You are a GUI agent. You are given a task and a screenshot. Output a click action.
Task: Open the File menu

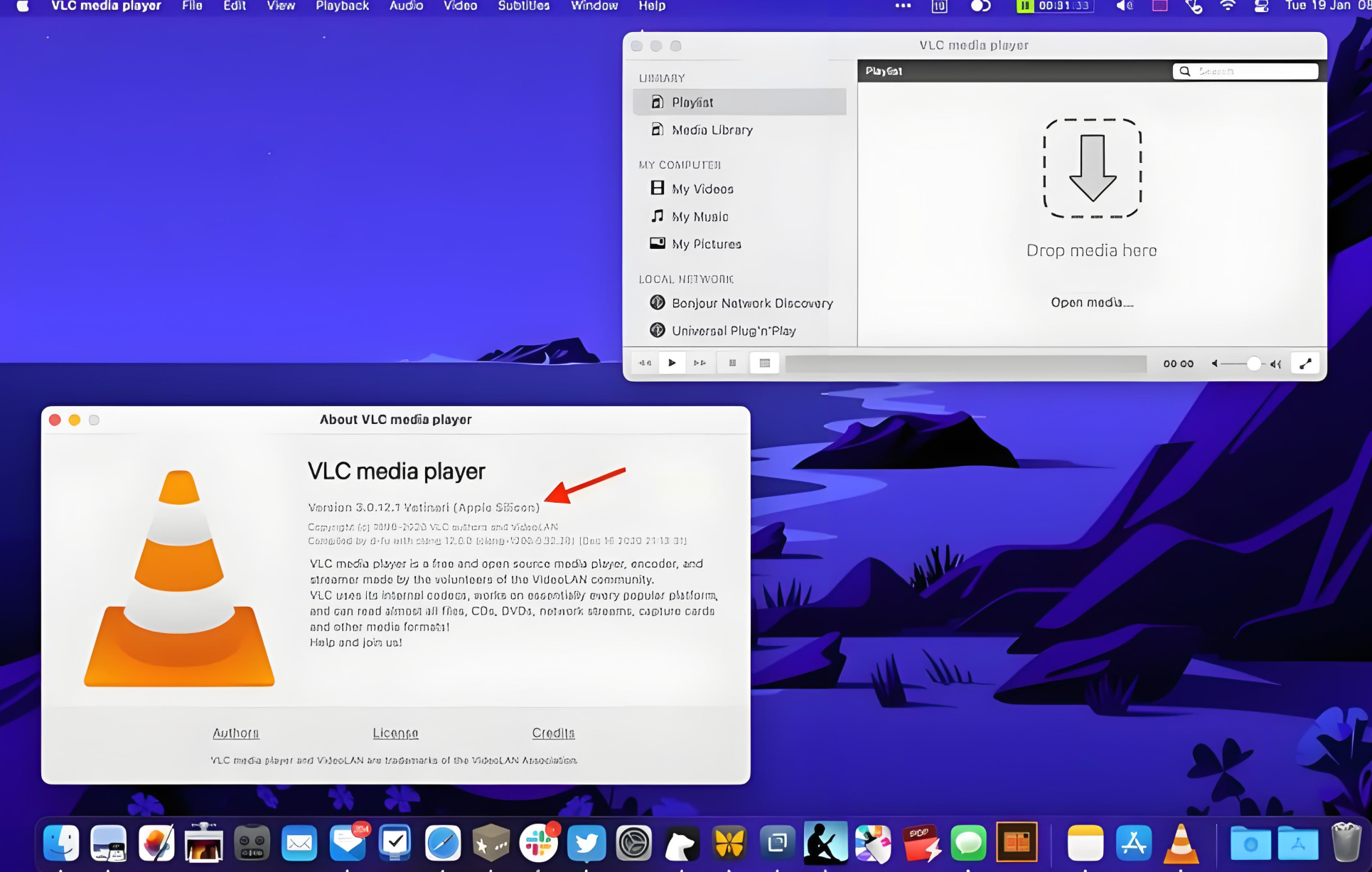pos(192,6)
